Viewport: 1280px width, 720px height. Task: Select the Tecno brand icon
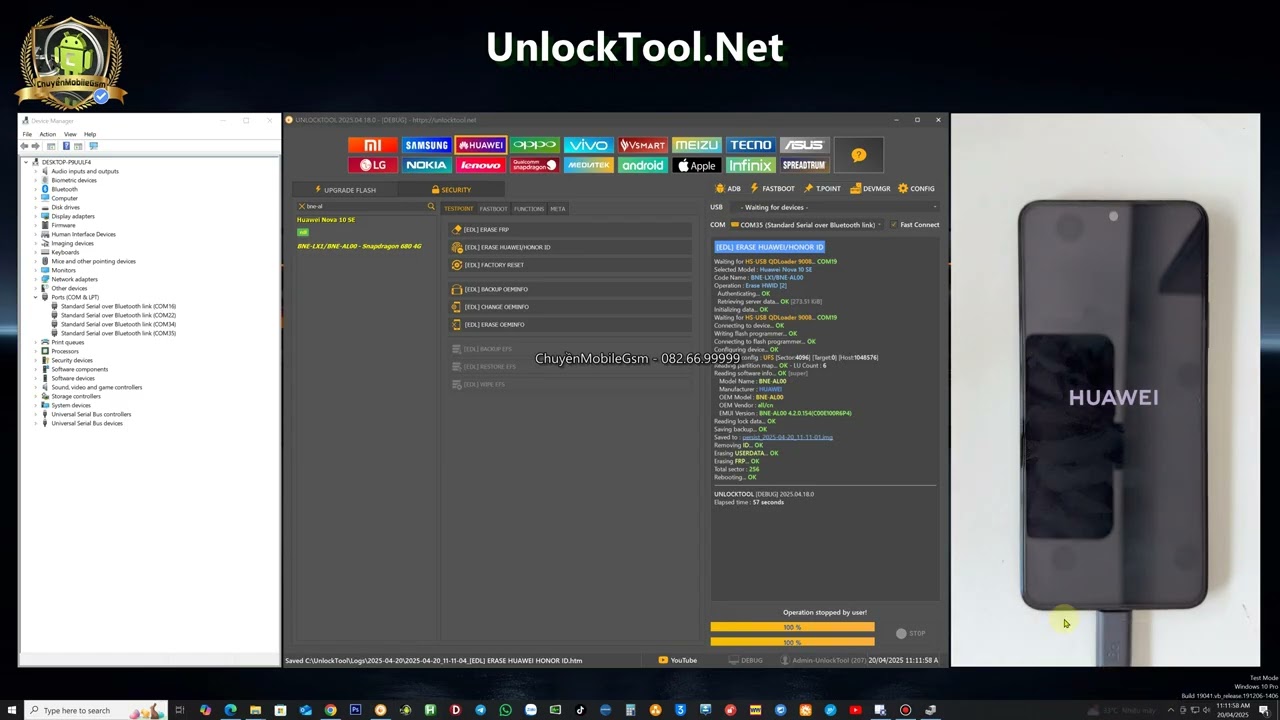pyautogui.click(x=750, y=145)
